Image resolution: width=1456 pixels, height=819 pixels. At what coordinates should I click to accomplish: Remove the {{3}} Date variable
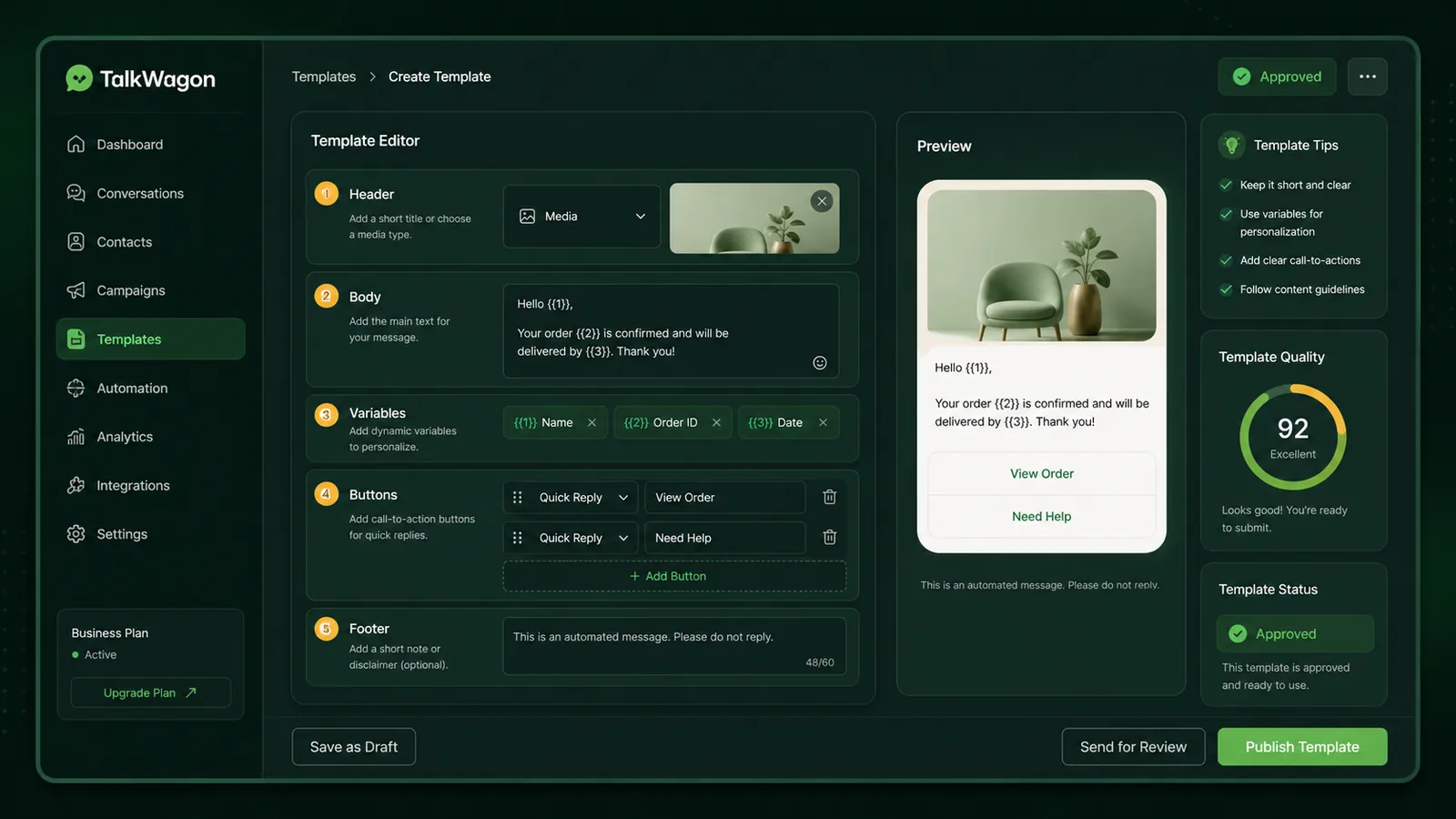pos(823,422)
